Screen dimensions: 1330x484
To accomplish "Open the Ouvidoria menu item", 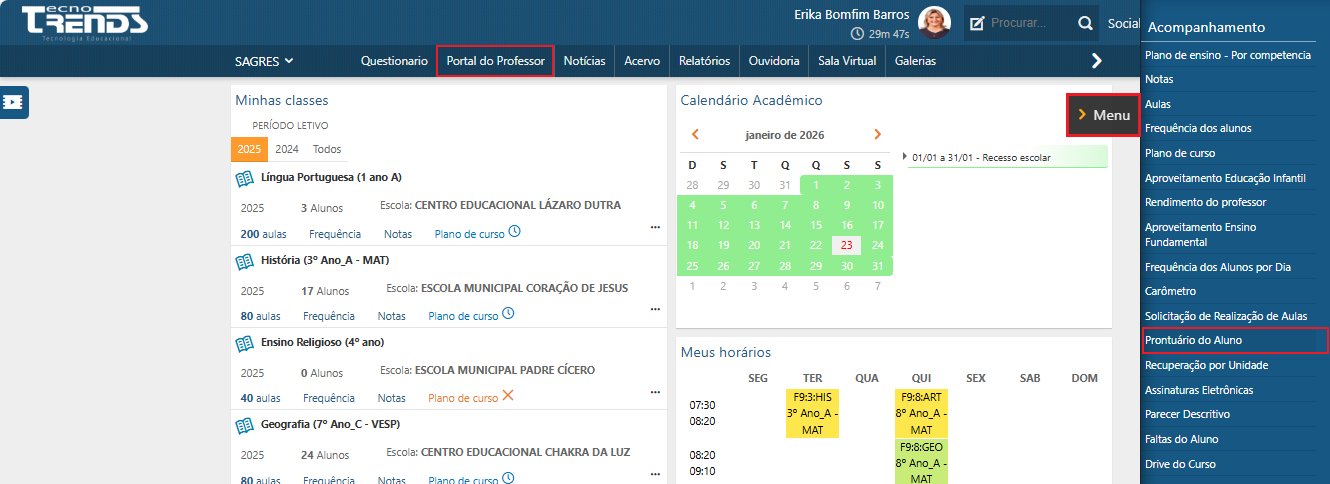I will 774,61.
